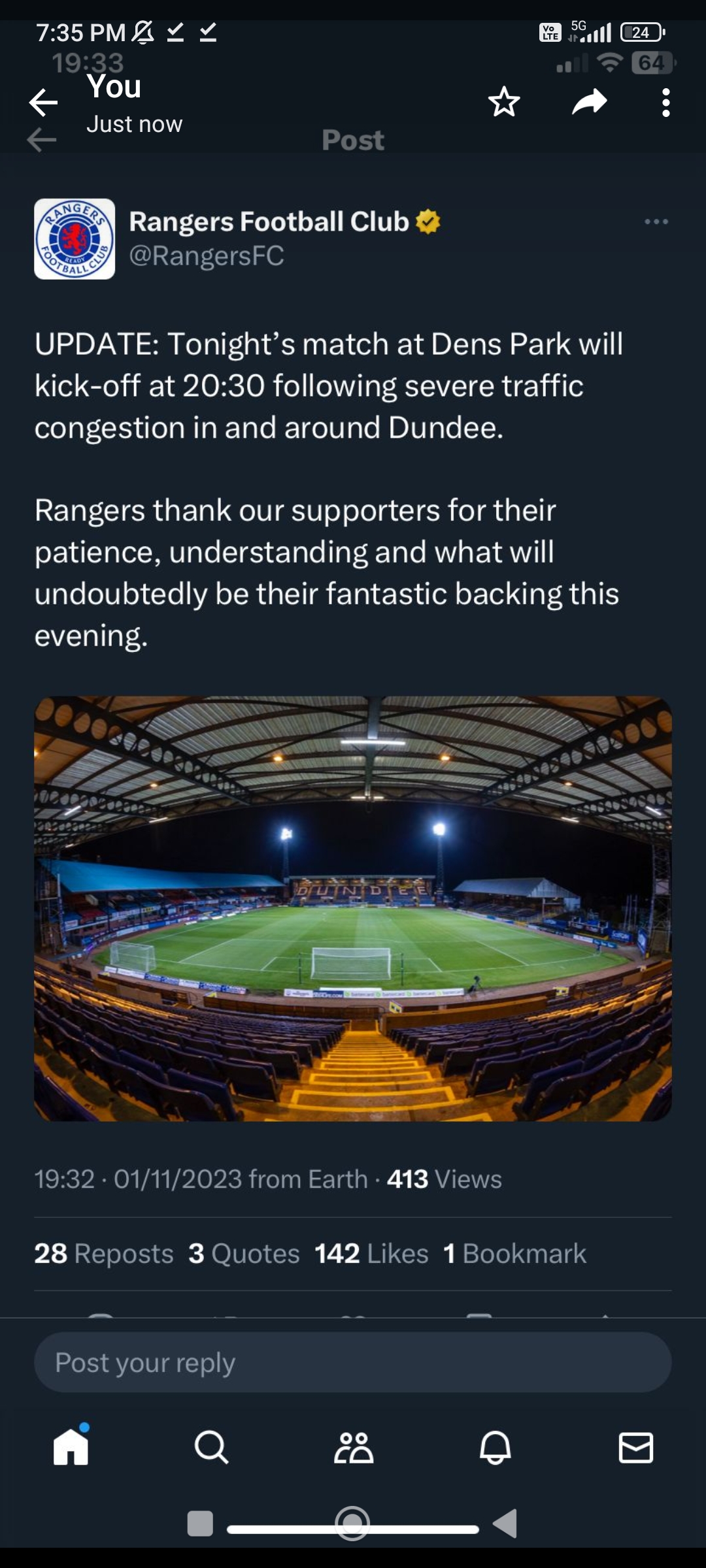Open the Communities people icon
This screenshot has width=706, height=1568.
click(354, 1447)
